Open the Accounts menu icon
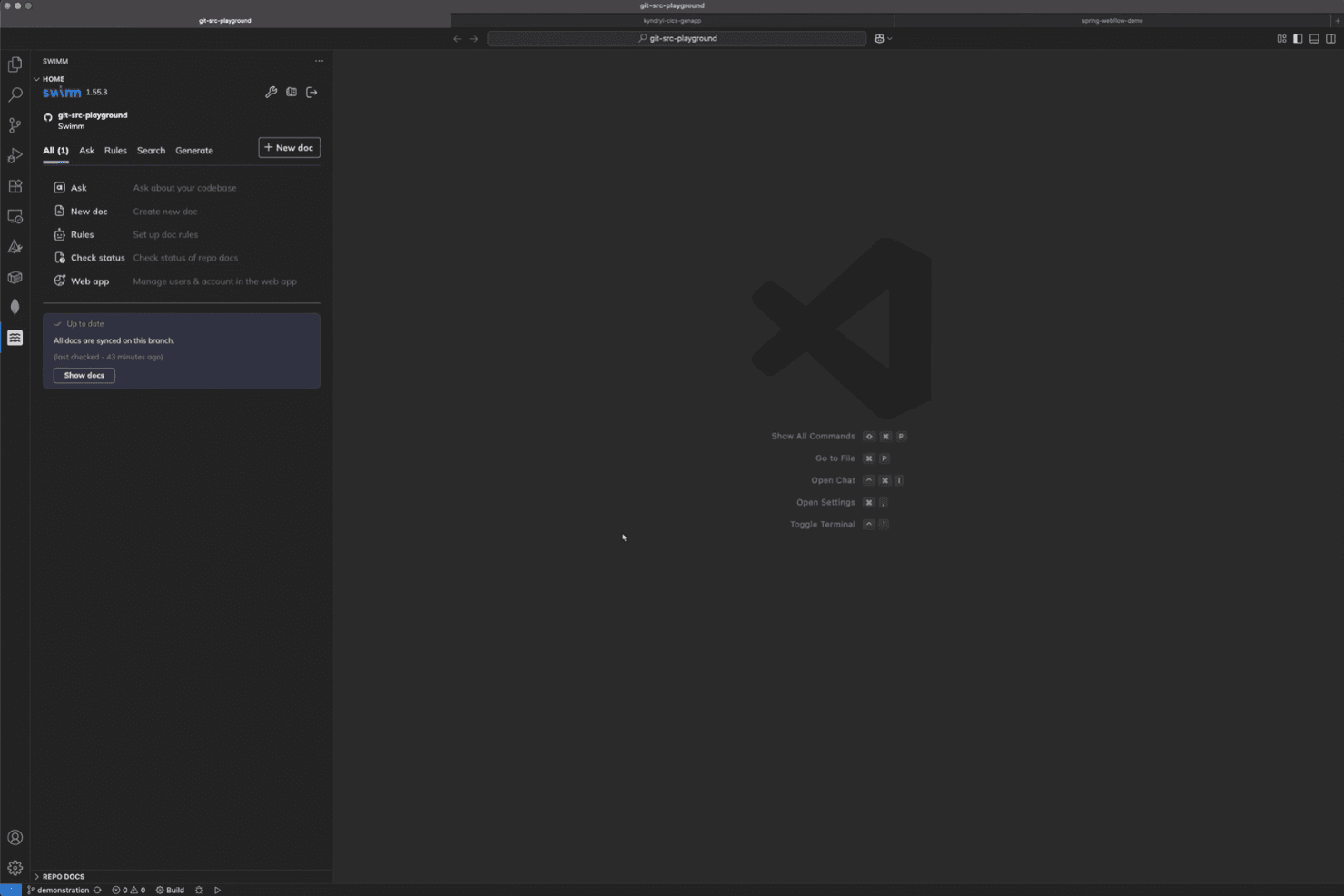Screen dimensions: 1344x896 point(15,837)
